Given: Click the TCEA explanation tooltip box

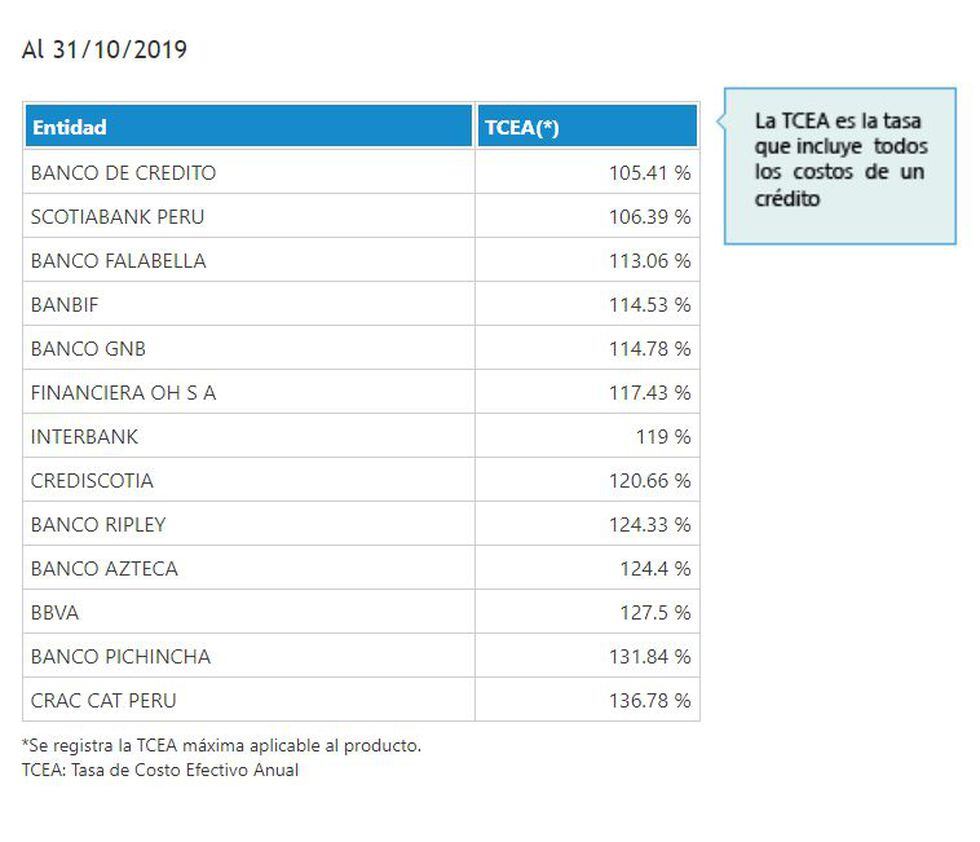Looking at the screenshot, I should [840, 165].
